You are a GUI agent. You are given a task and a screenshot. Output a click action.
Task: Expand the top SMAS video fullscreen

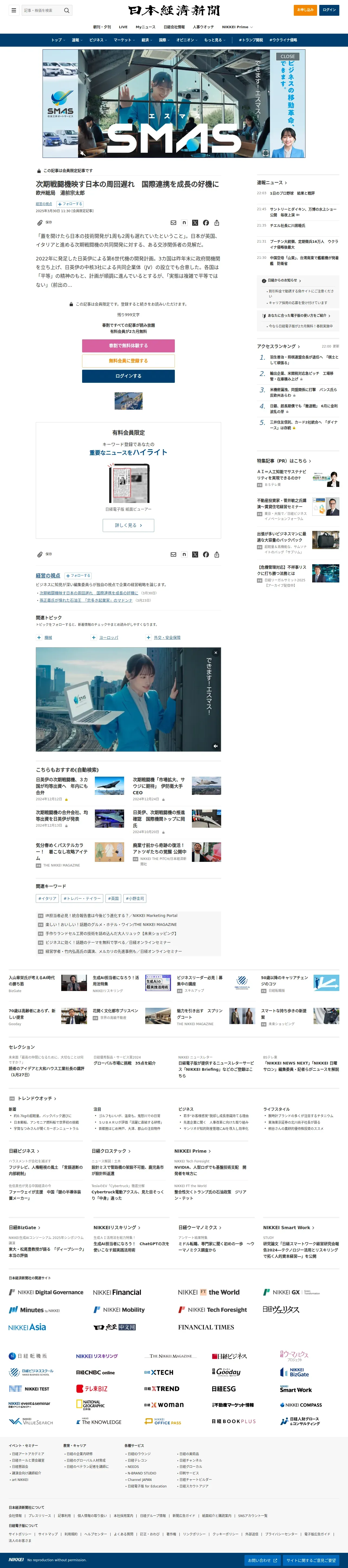coord(265,153)
